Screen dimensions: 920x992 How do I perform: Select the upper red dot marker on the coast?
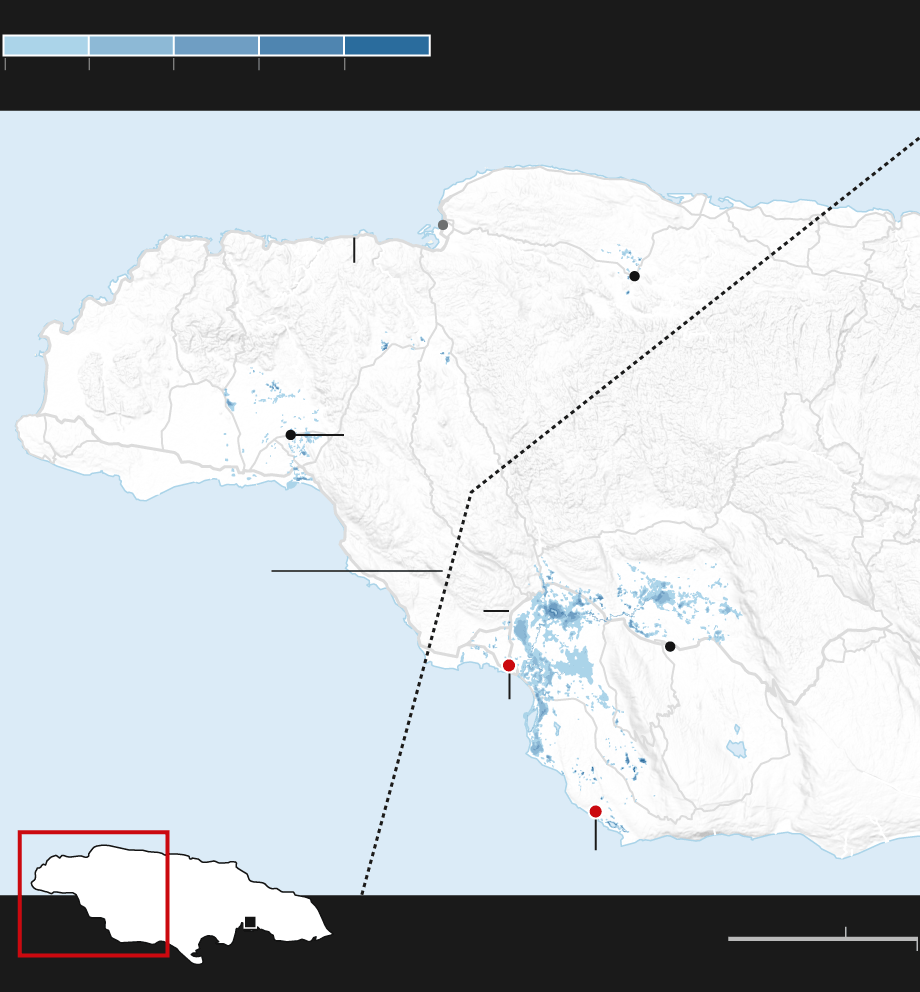pos(509,665)
